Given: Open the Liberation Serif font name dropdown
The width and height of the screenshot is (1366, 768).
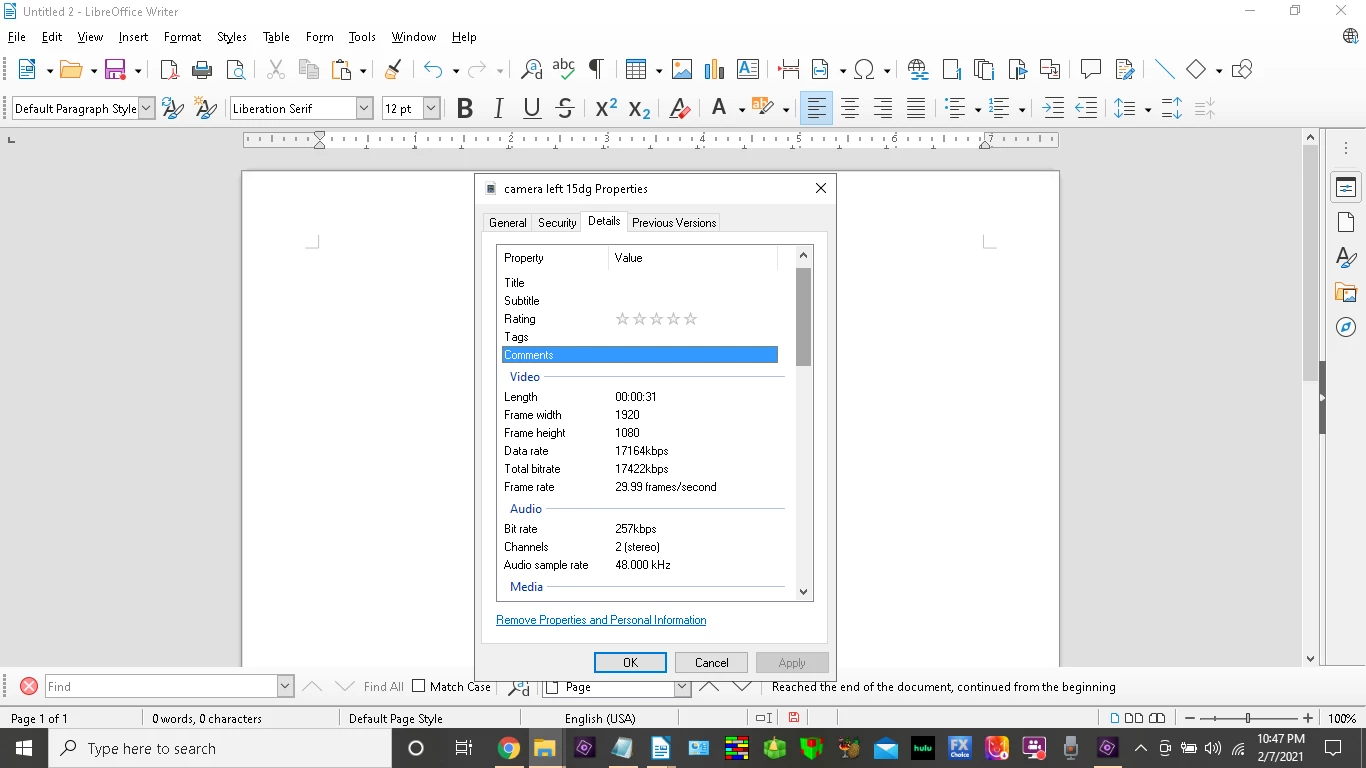Looking at the screenshot, I should tap(364, 108).
